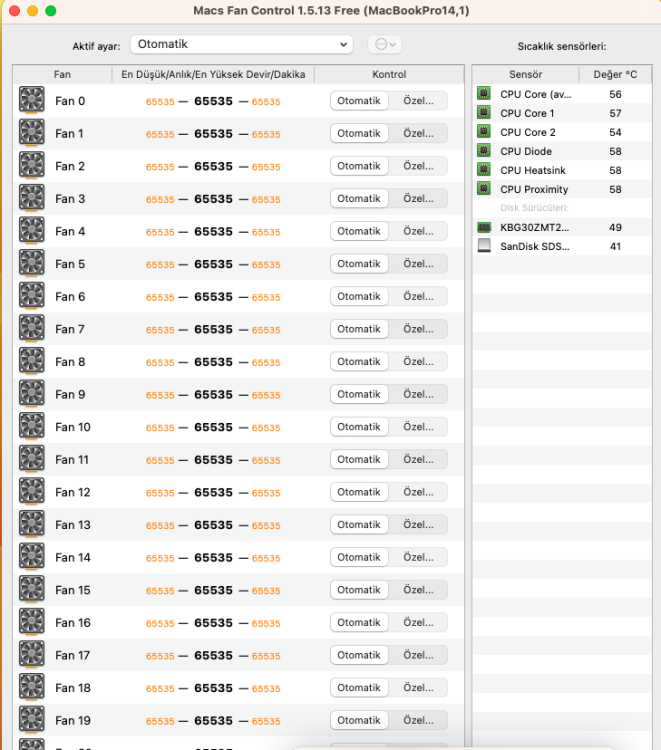This screenshot has width=661, height=750.
Task: Click the Fan 0 fan icon
Action: (x=32, y=100)
